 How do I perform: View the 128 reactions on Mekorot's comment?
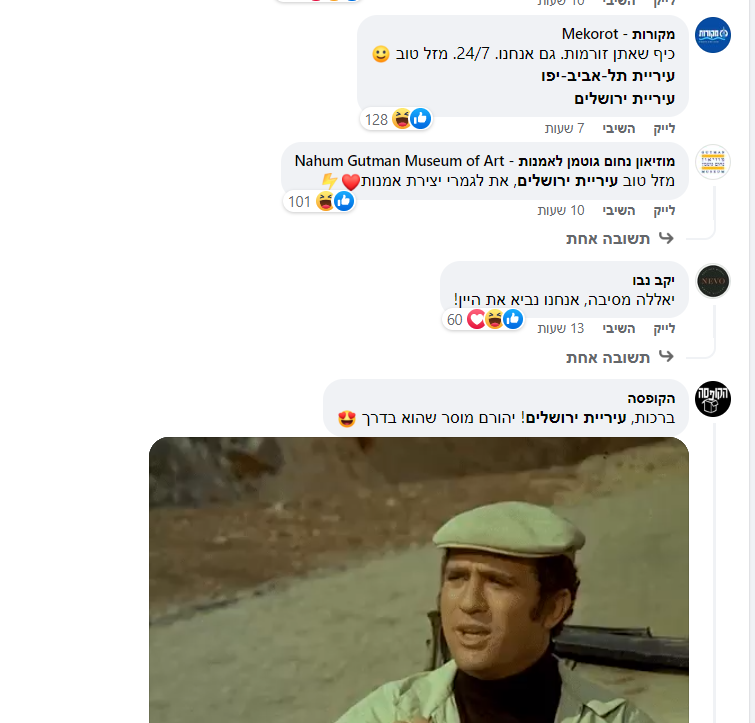tap(396, 119)
